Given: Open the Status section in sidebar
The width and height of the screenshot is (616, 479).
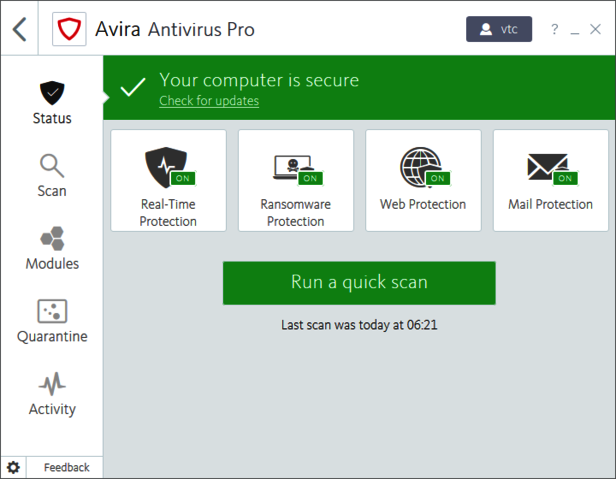Looking at the screenshot, I should (52, 103).
